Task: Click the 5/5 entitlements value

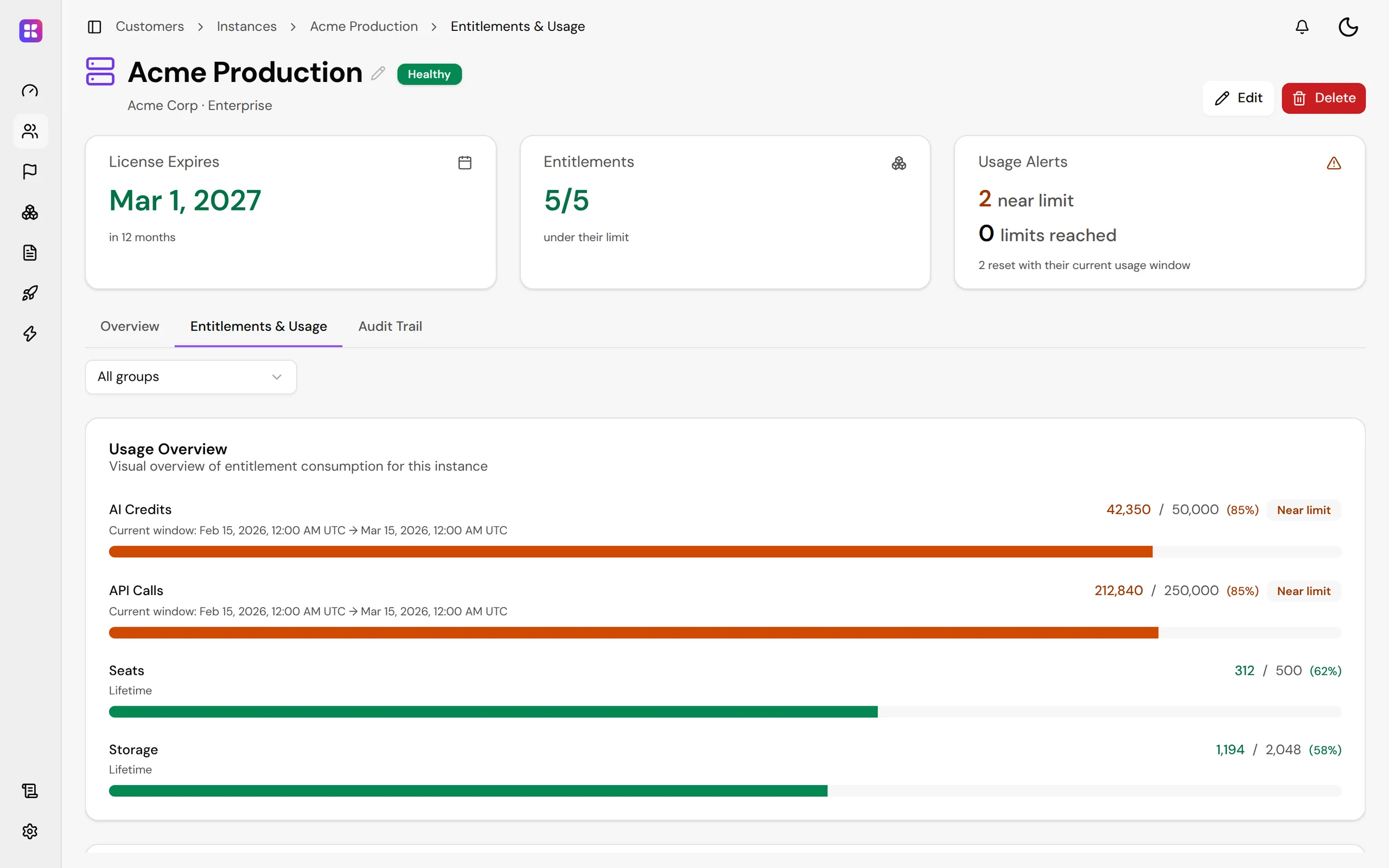Action: (566, 200)
